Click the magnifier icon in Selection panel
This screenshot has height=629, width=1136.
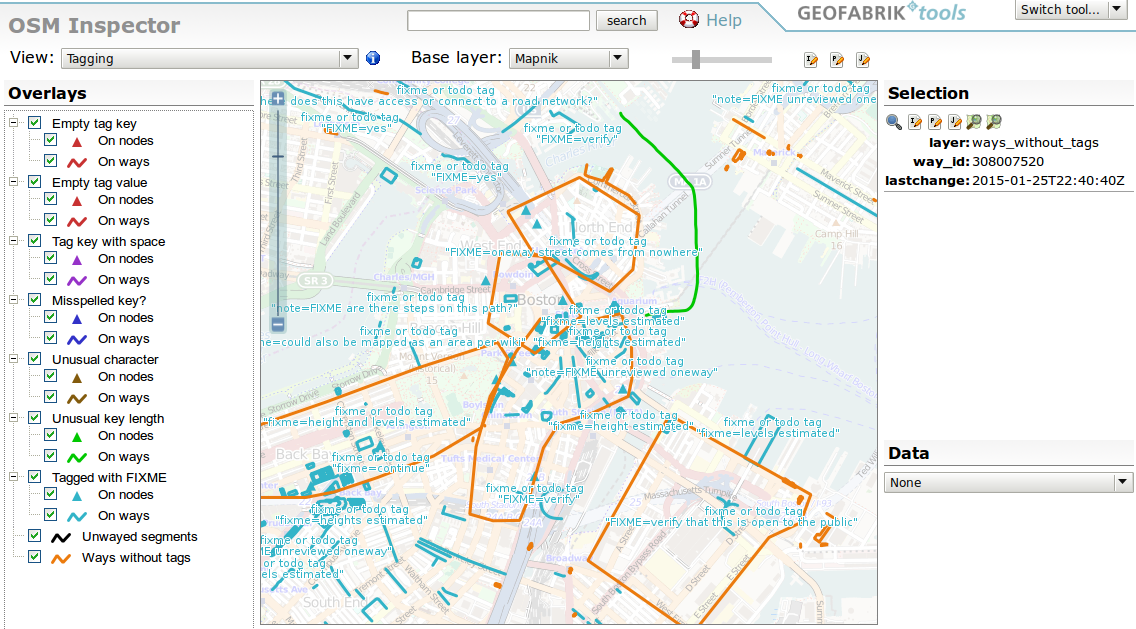coord(894,122)
